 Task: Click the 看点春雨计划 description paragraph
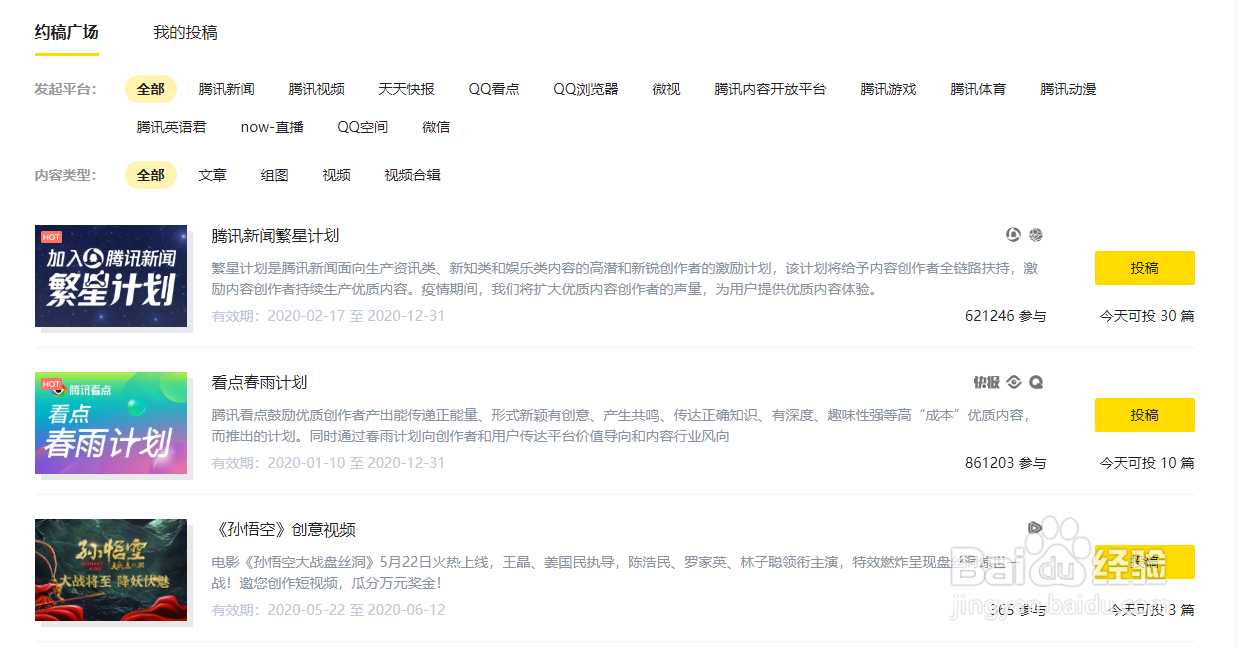tap(622, 425)
